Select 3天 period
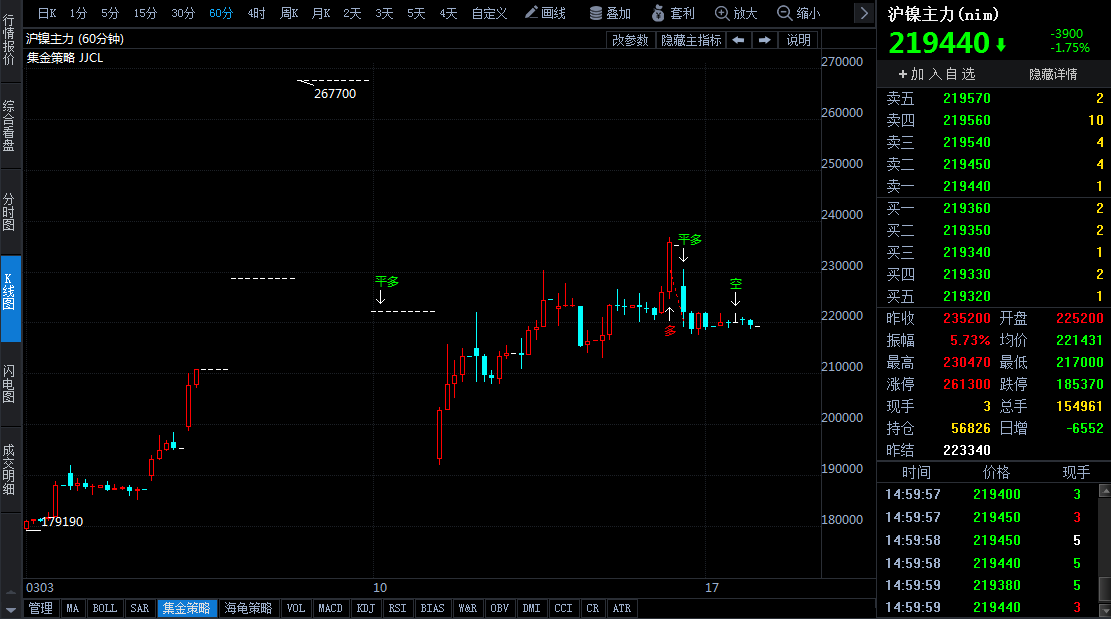Viewport: 1111px width, 619px height. (x=384, y=13)
